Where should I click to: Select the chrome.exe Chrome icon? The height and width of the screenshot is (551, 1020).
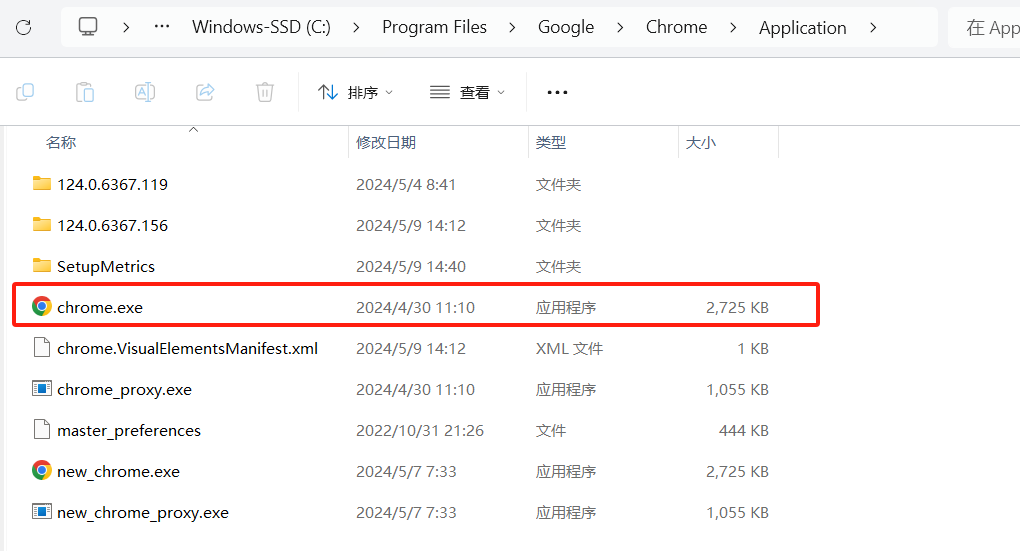[x=42, y=306]
